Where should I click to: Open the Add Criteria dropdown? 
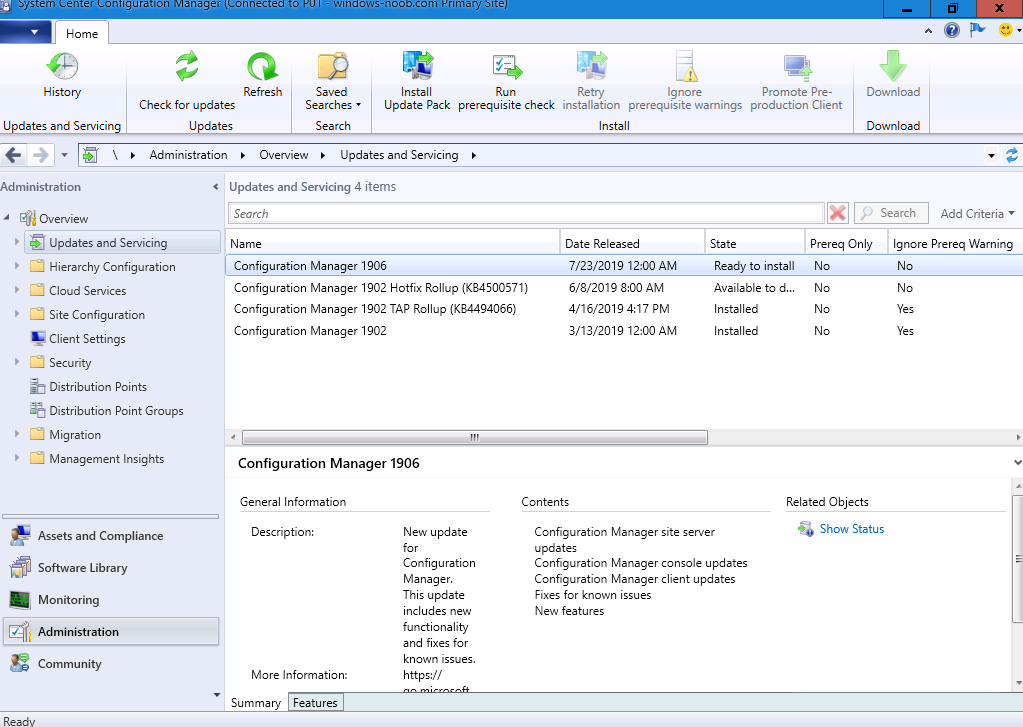point(977,213)
